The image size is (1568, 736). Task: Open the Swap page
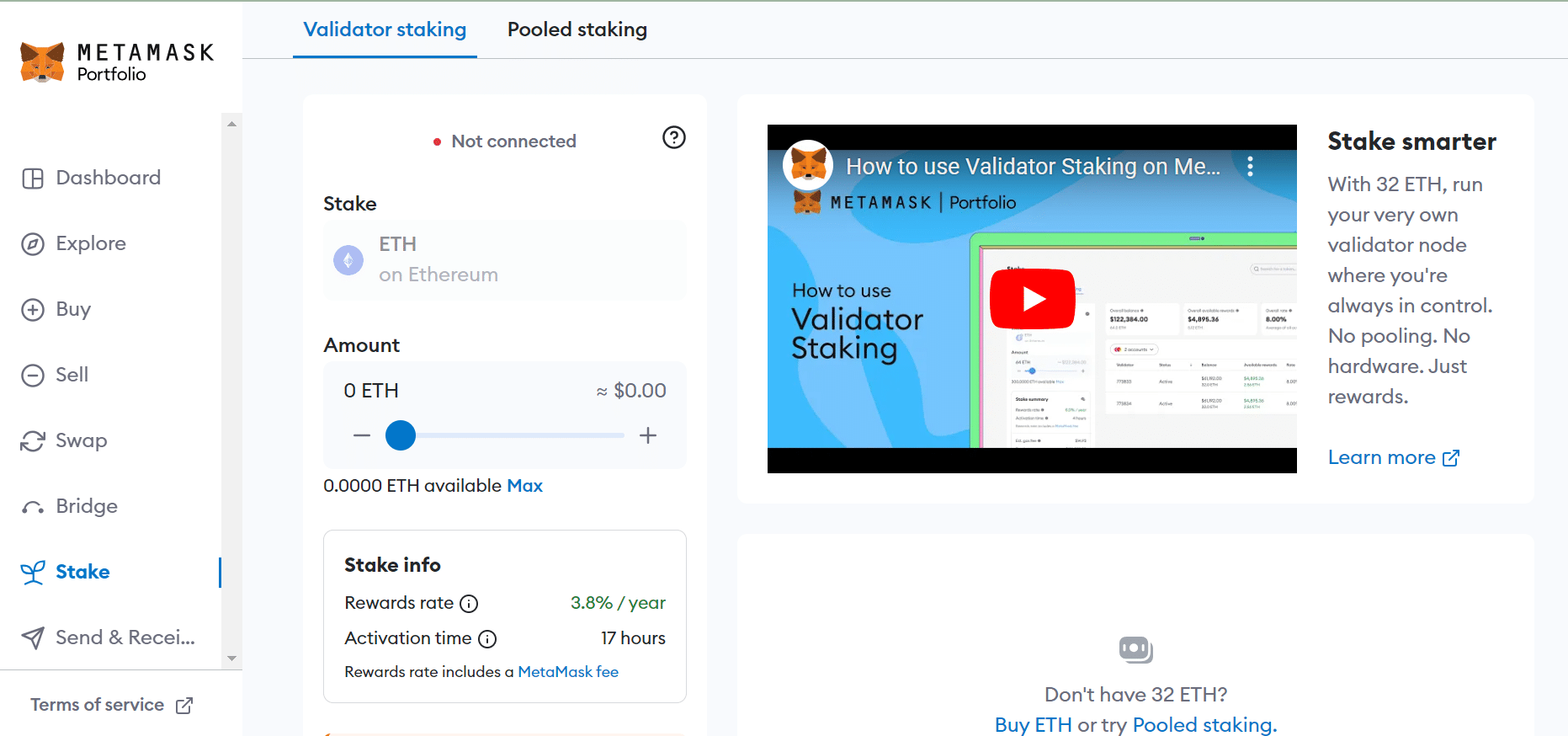click(x=82, y=440)
